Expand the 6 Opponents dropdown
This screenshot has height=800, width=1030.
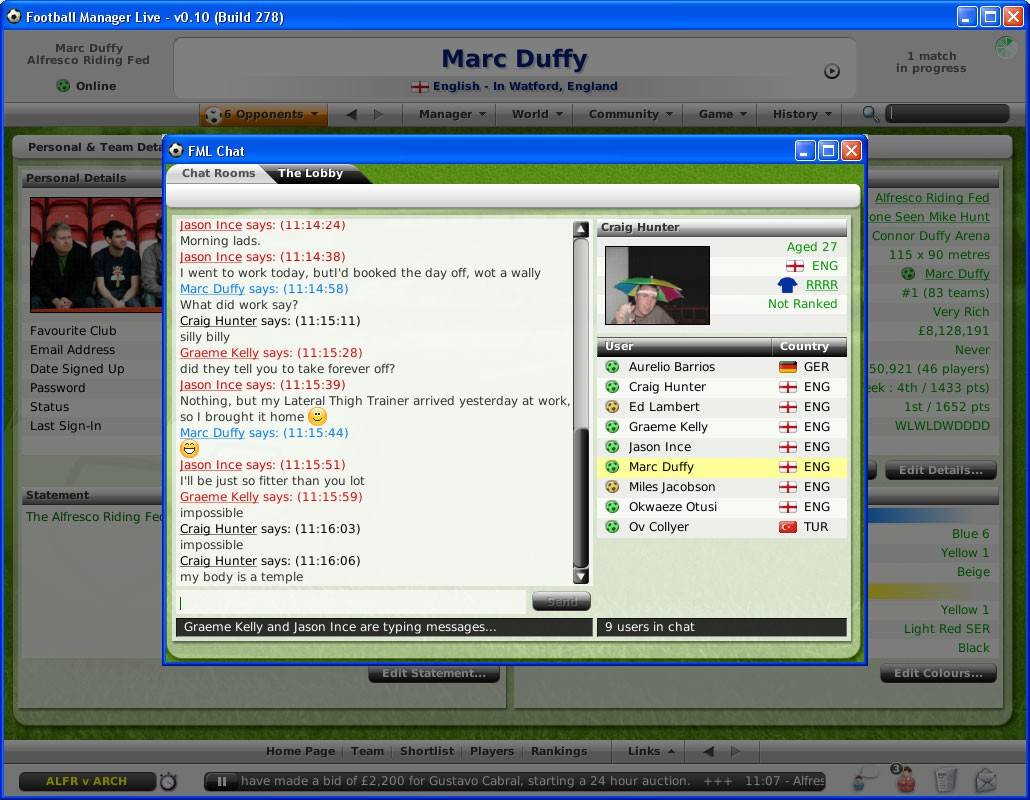(x=263, y=115)
